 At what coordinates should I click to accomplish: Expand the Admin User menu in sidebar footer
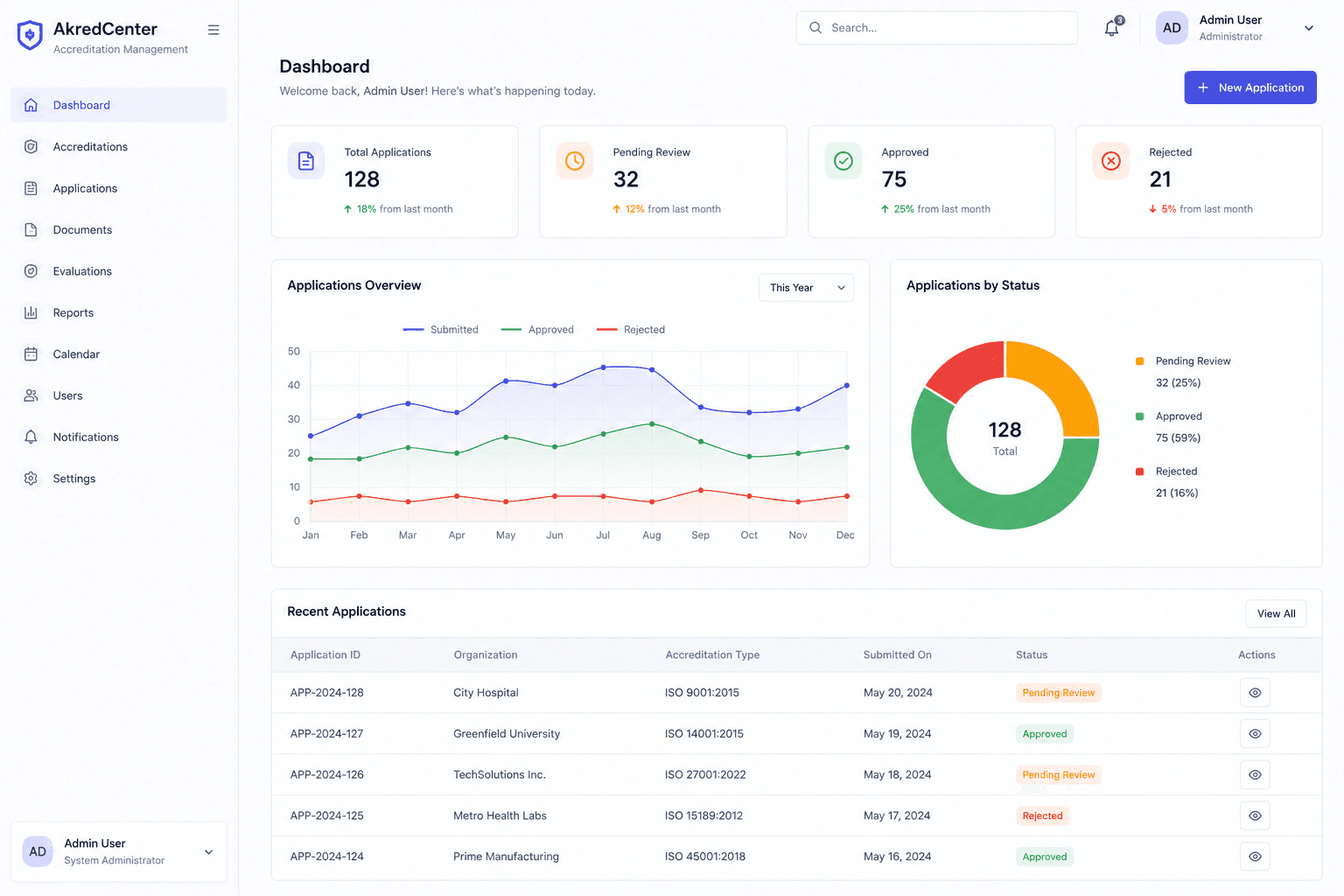[x=208, y=852]
